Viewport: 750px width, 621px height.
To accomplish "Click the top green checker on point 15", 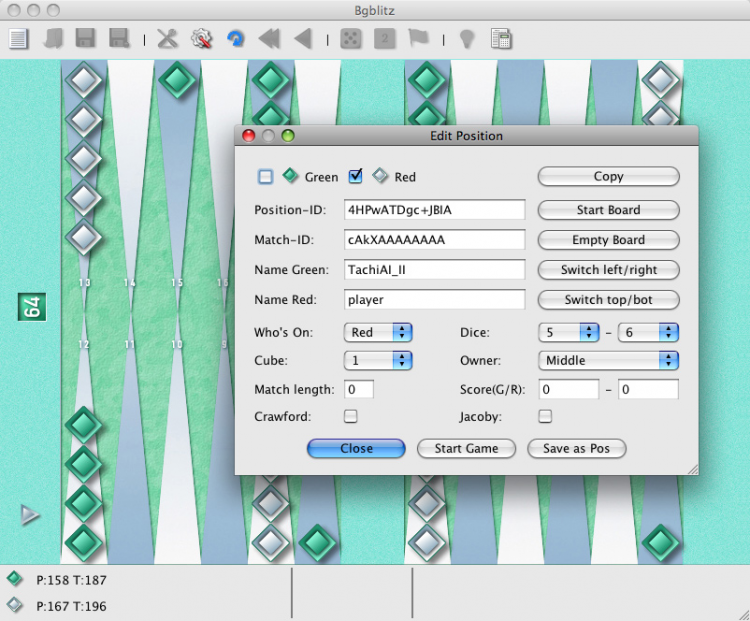I will (177, 80).
